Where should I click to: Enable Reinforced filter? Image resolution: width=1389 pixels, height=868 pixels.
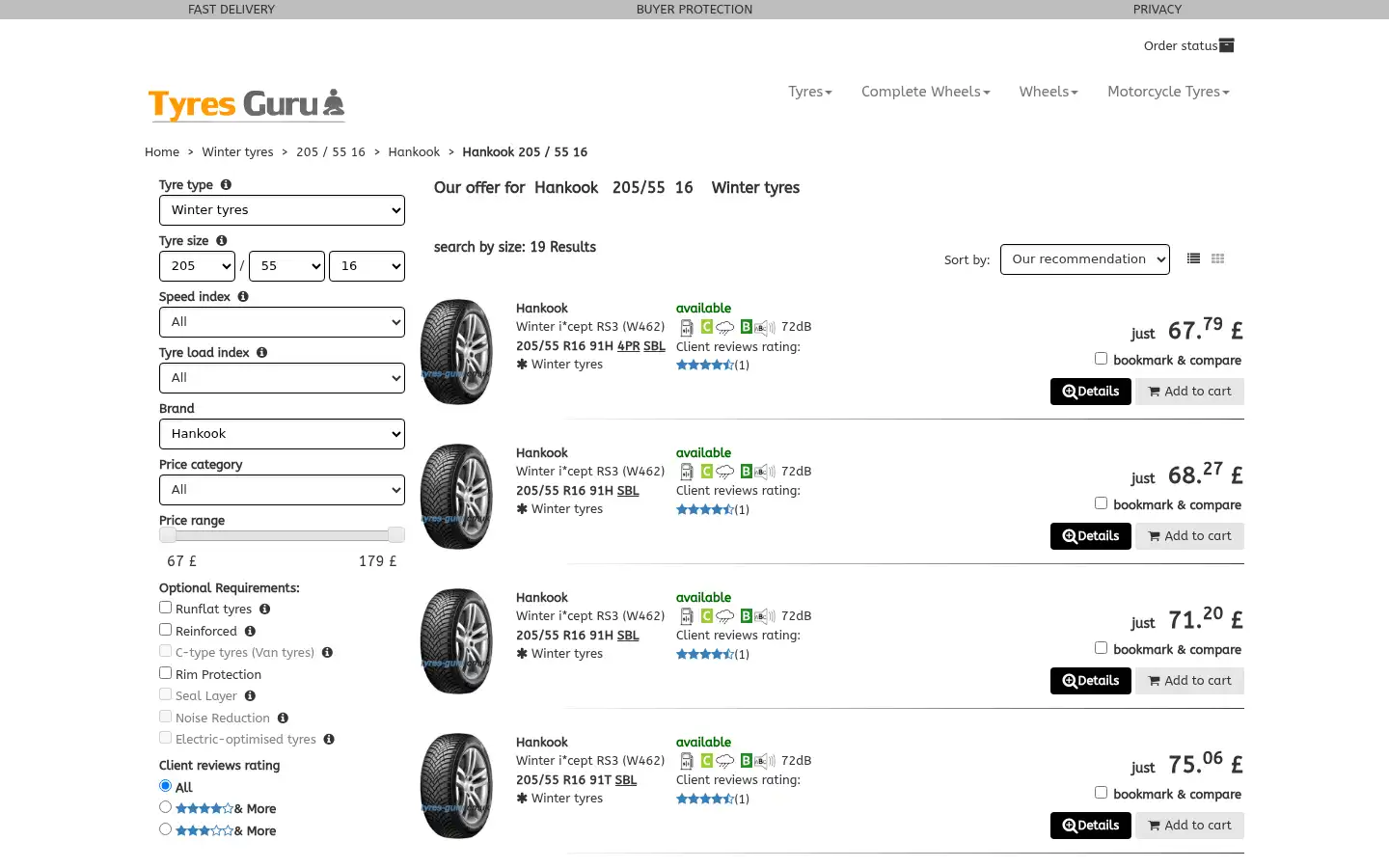[x=165, y=630]
